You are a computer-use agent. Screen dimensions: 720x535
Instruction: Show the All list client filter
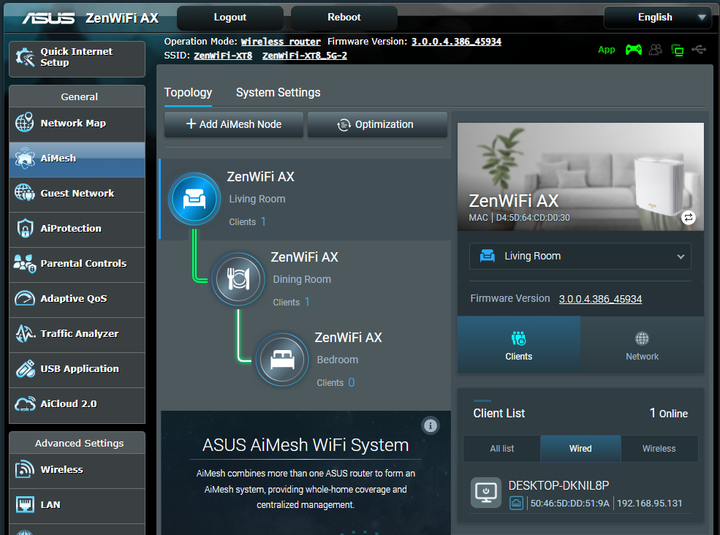coord(502,449)
